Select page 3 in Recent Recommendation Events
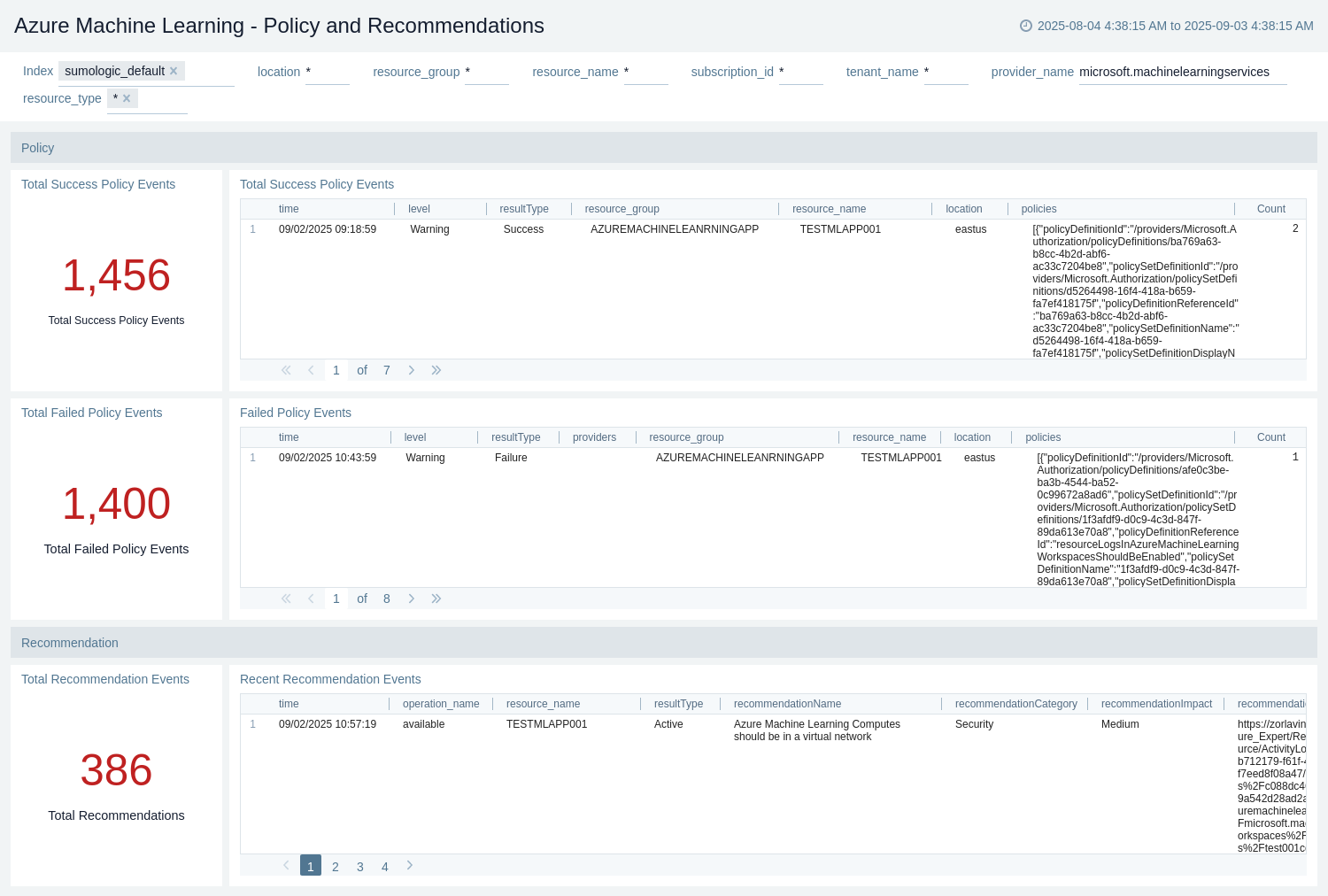Viewport: 1328px width, 896px height. (x=360, y=867)
